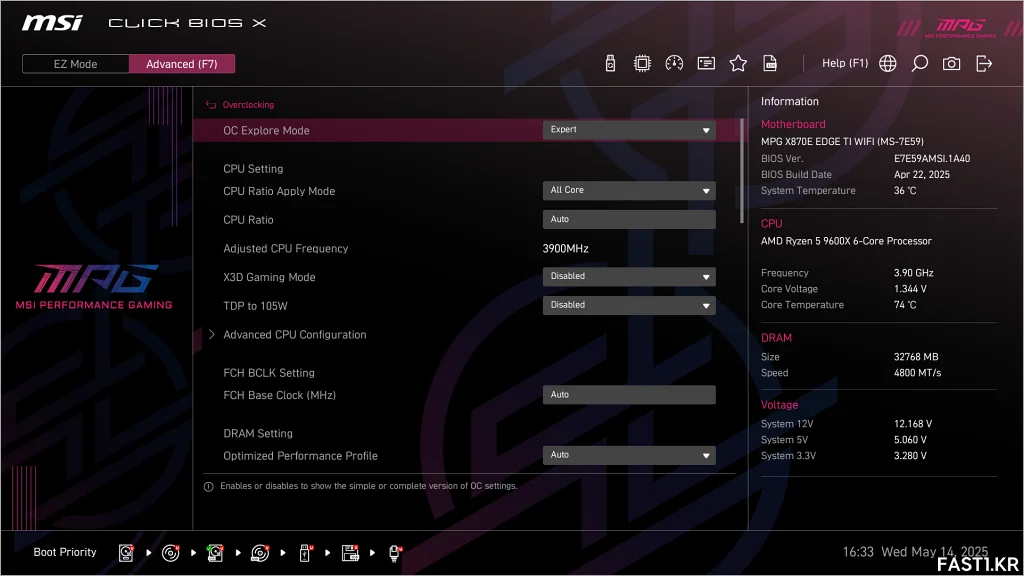Click the info icon beside the help description
This screenshot has width=1024, height=576.
point(208,487)
